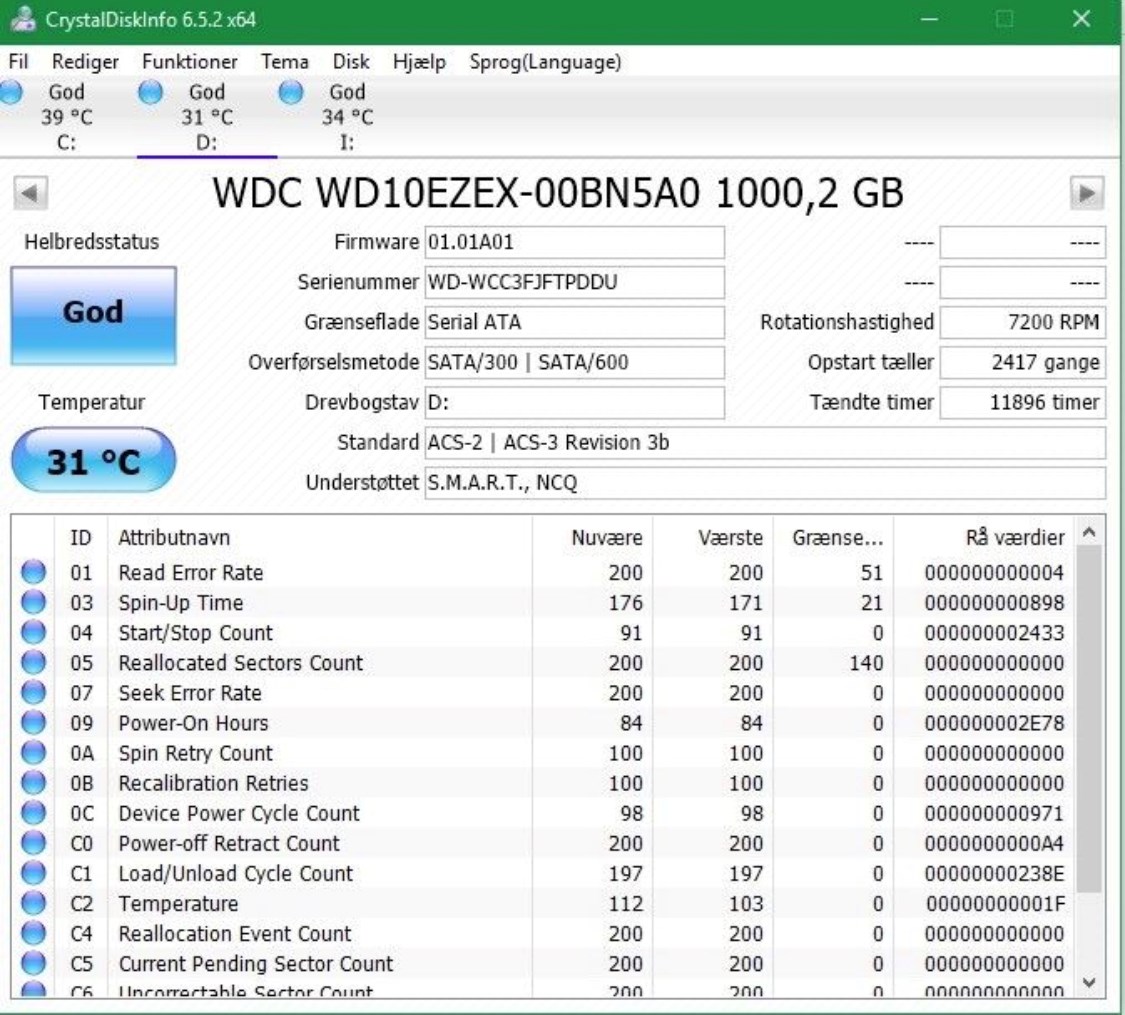Click the Grænseflade field Serial ATA
Screen dimensions: 1125x1015
tap(575, 323)
